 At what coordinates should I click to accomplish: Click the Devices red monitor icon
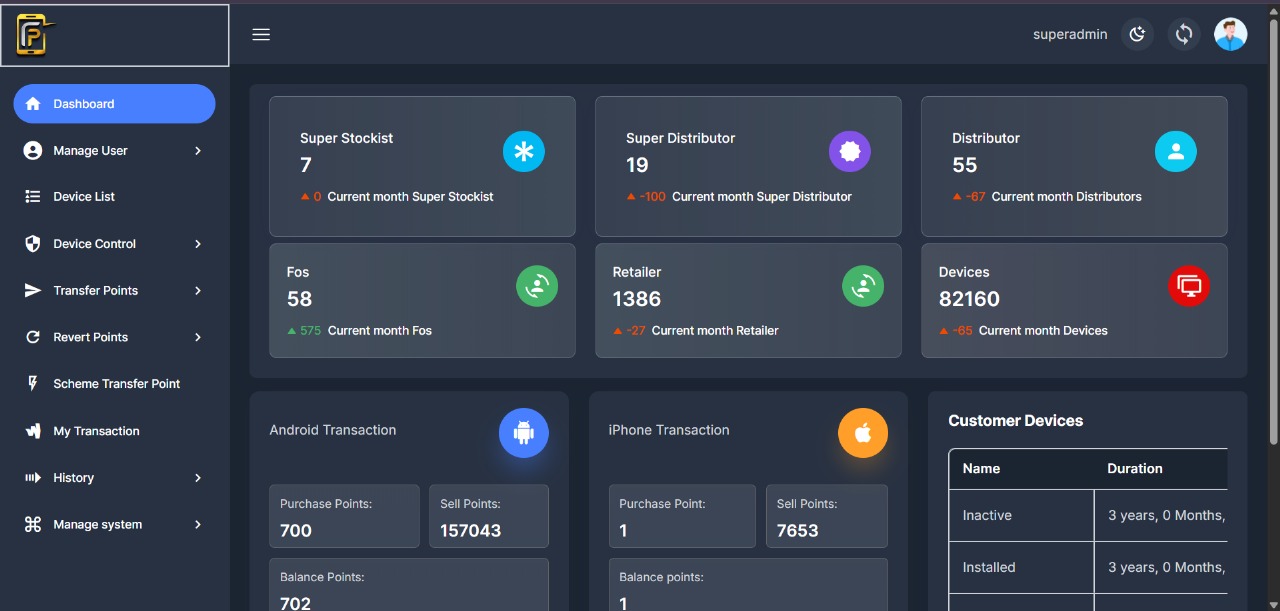coord(1189,286)
